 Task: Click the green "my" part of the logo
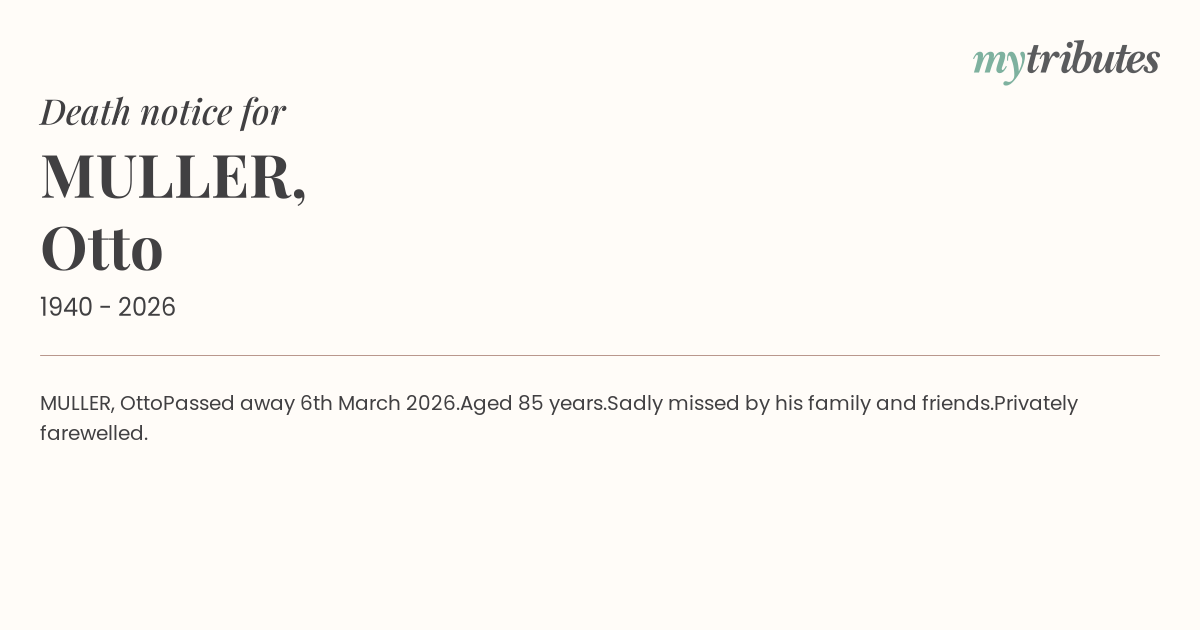998,62
